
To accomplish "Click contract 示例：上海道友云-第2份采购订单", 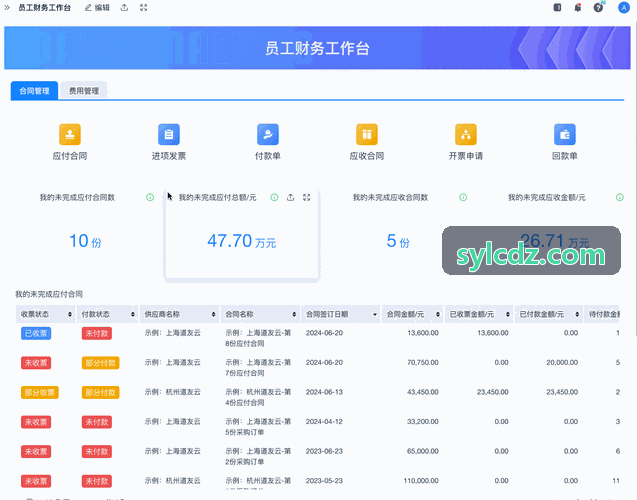I will (x=258, y=457).
